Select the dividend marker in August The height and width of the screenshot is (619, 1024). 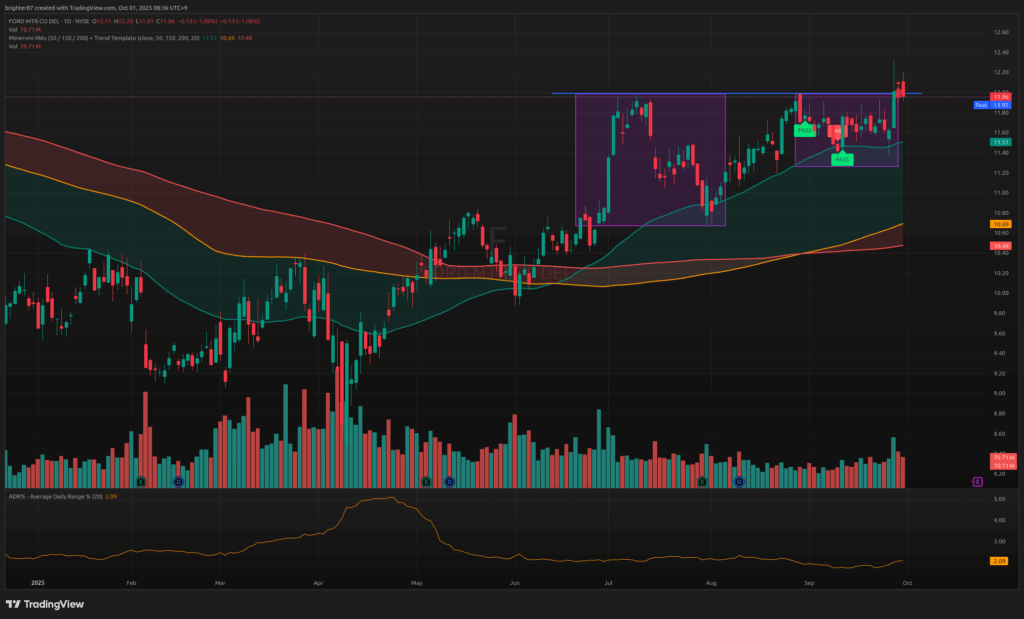pyautogui.click(x=739, y=481)
